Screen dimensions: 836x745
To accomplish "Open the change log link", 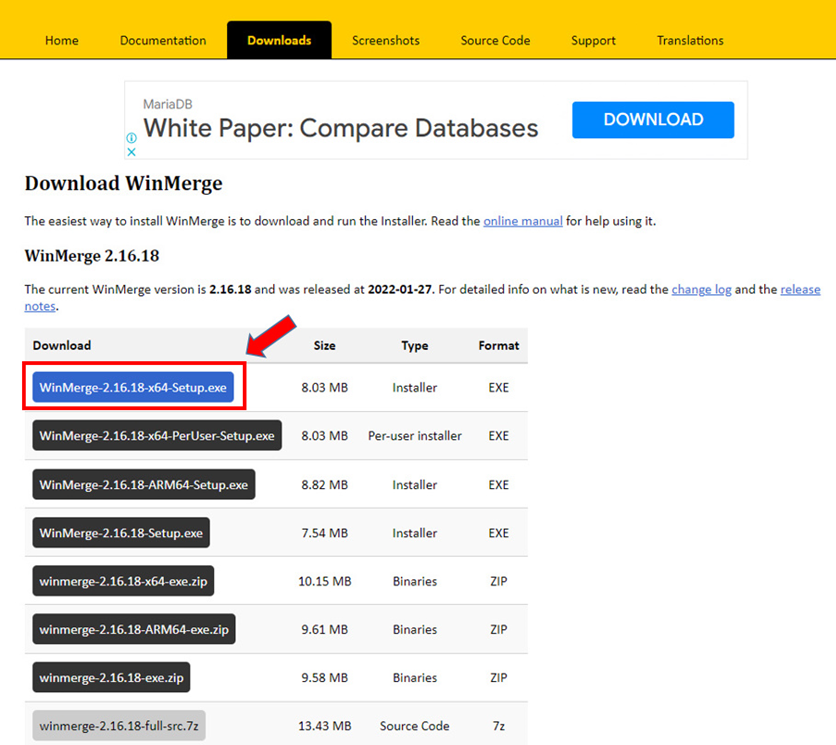I will [x=702, y=290].
